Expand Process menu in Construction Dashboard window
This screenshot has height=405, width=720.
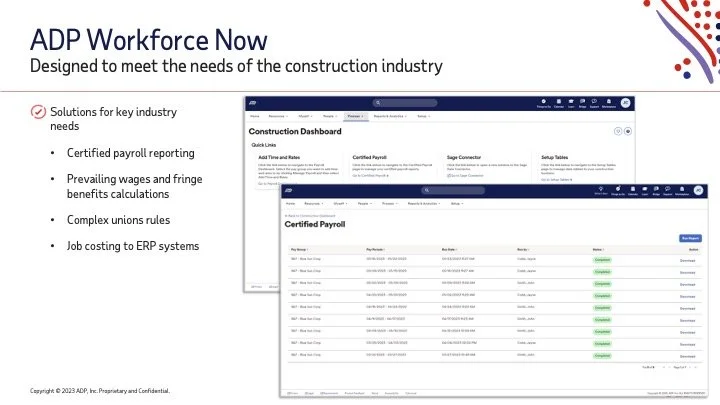tap(355, 116)
